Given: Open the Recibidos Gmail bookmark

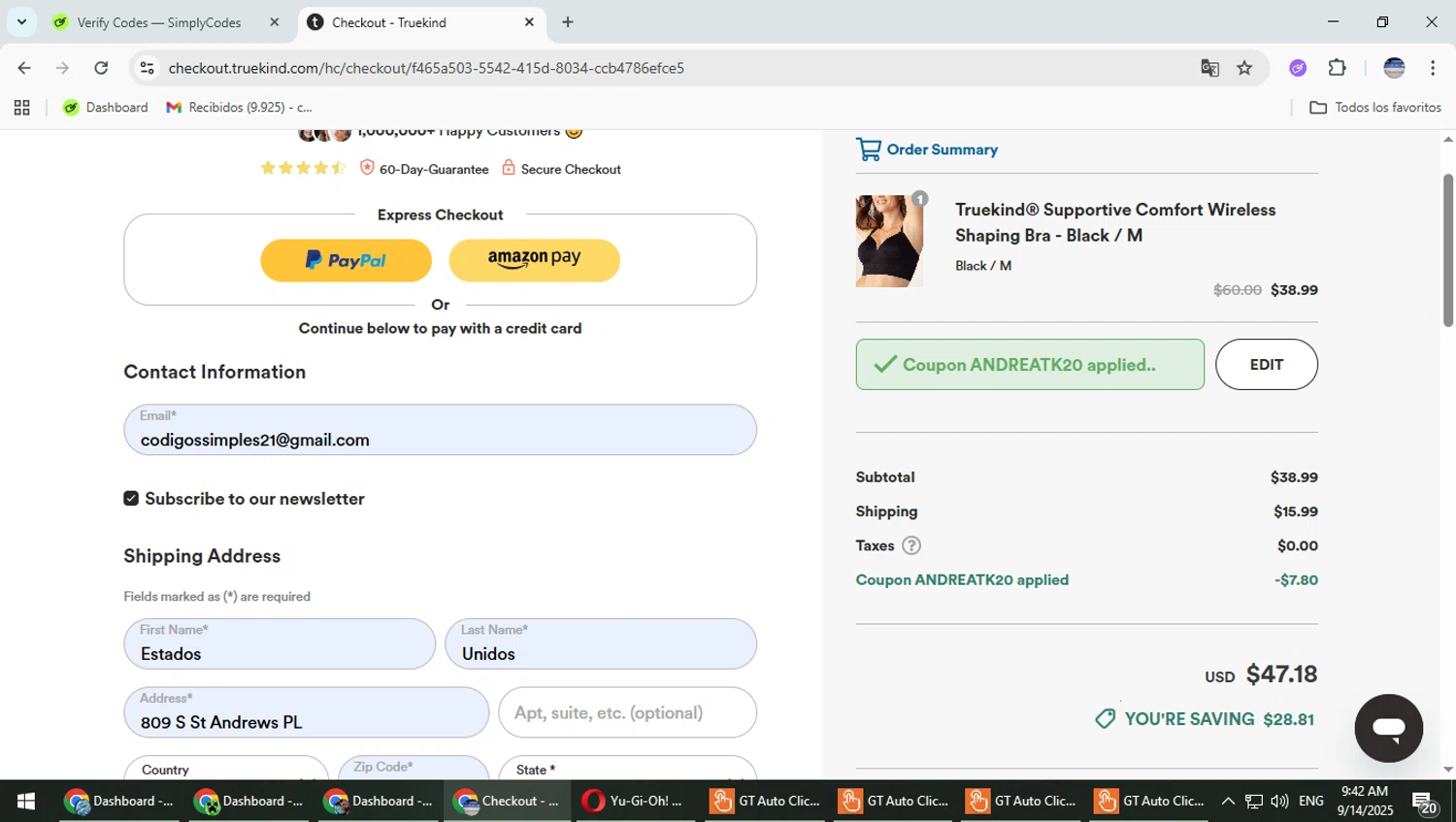Looking at the screenshot, I should (240, 108).
